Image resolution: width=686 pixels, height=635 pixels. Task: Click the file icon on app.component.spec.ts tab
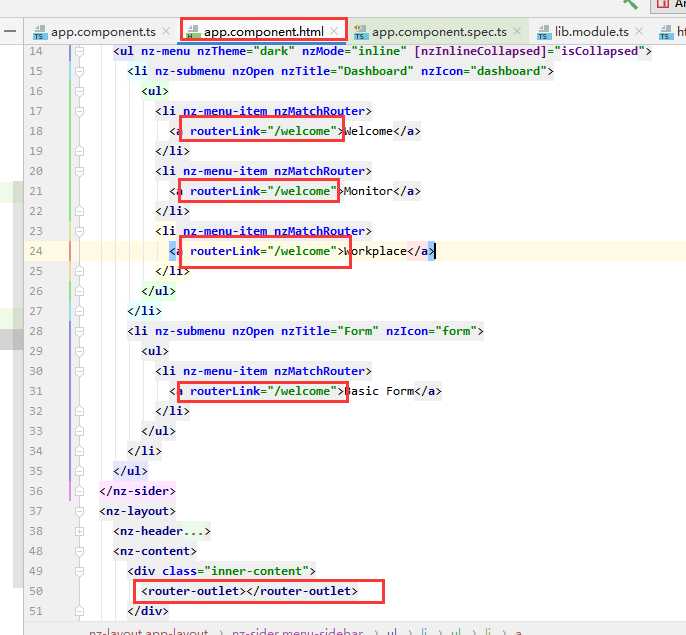click(361, 32)
